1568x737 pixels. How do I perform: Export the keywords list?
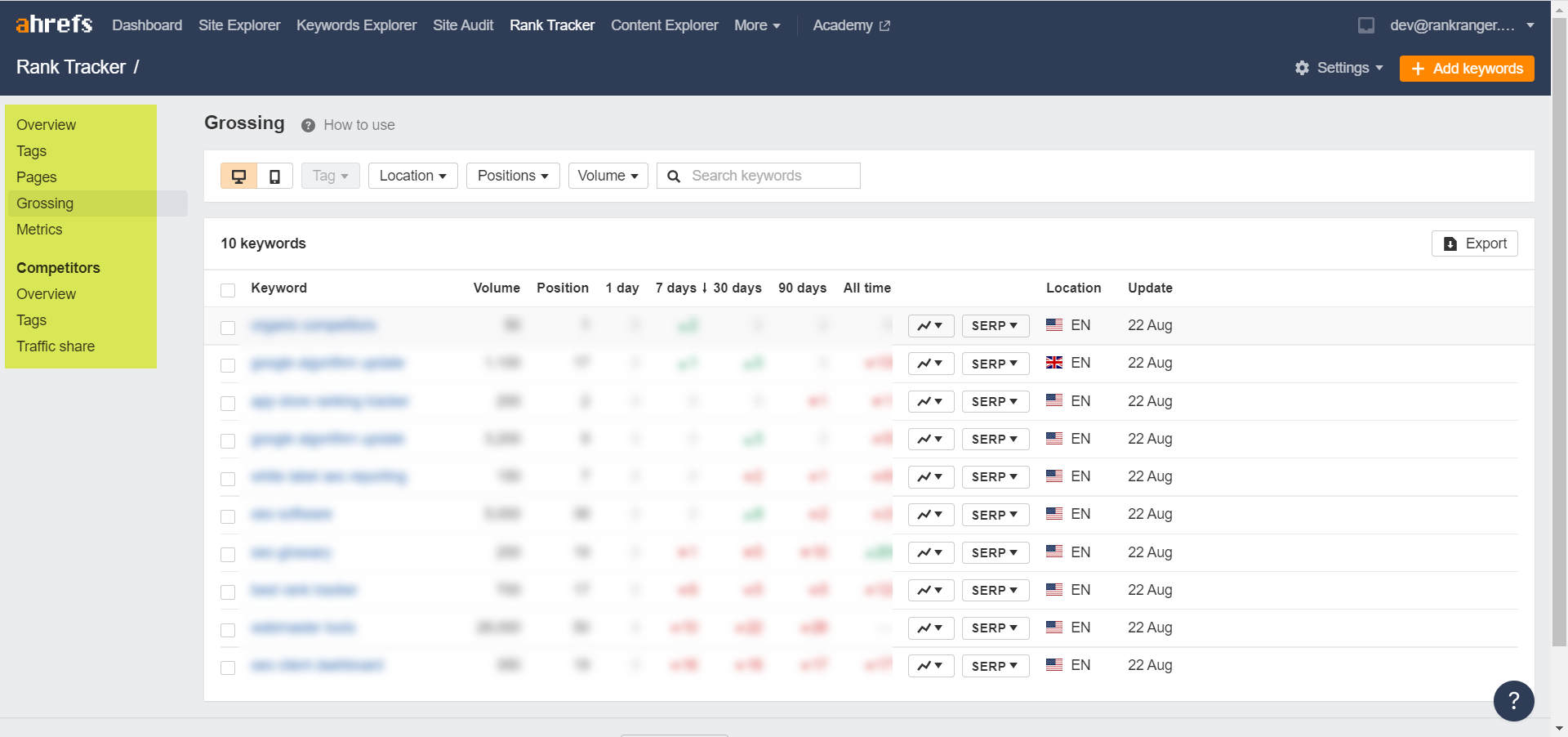1474,243
